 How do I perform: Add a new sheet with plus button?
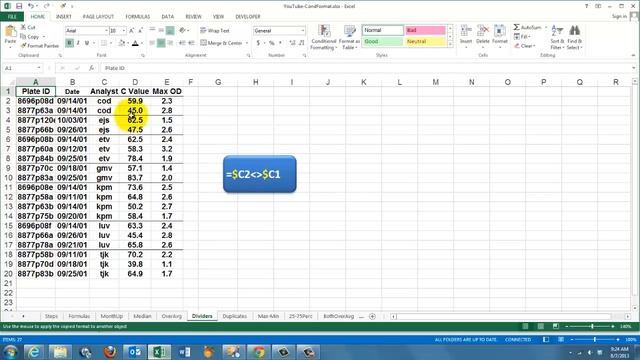coord(372,316)
